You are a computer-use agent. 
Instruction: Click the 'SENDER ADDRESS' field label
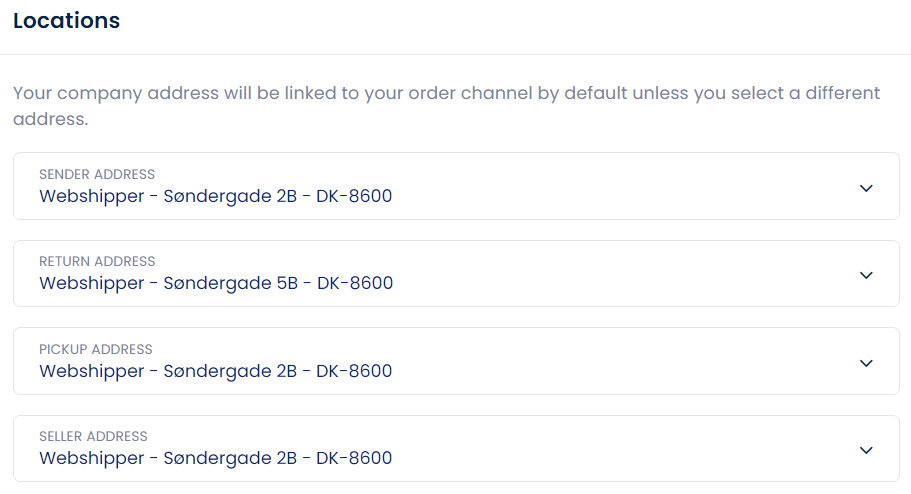tap(97, 174)
